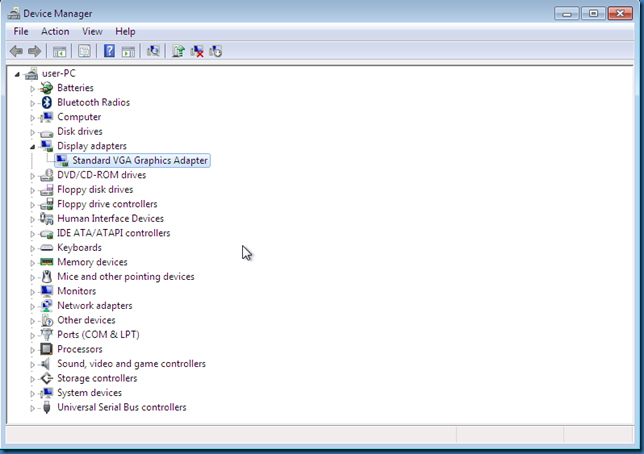Viewport: 644px width, 454px height.
Task: Click the Ports (COM & LPT) icon
Action: [x=46, y=335]
